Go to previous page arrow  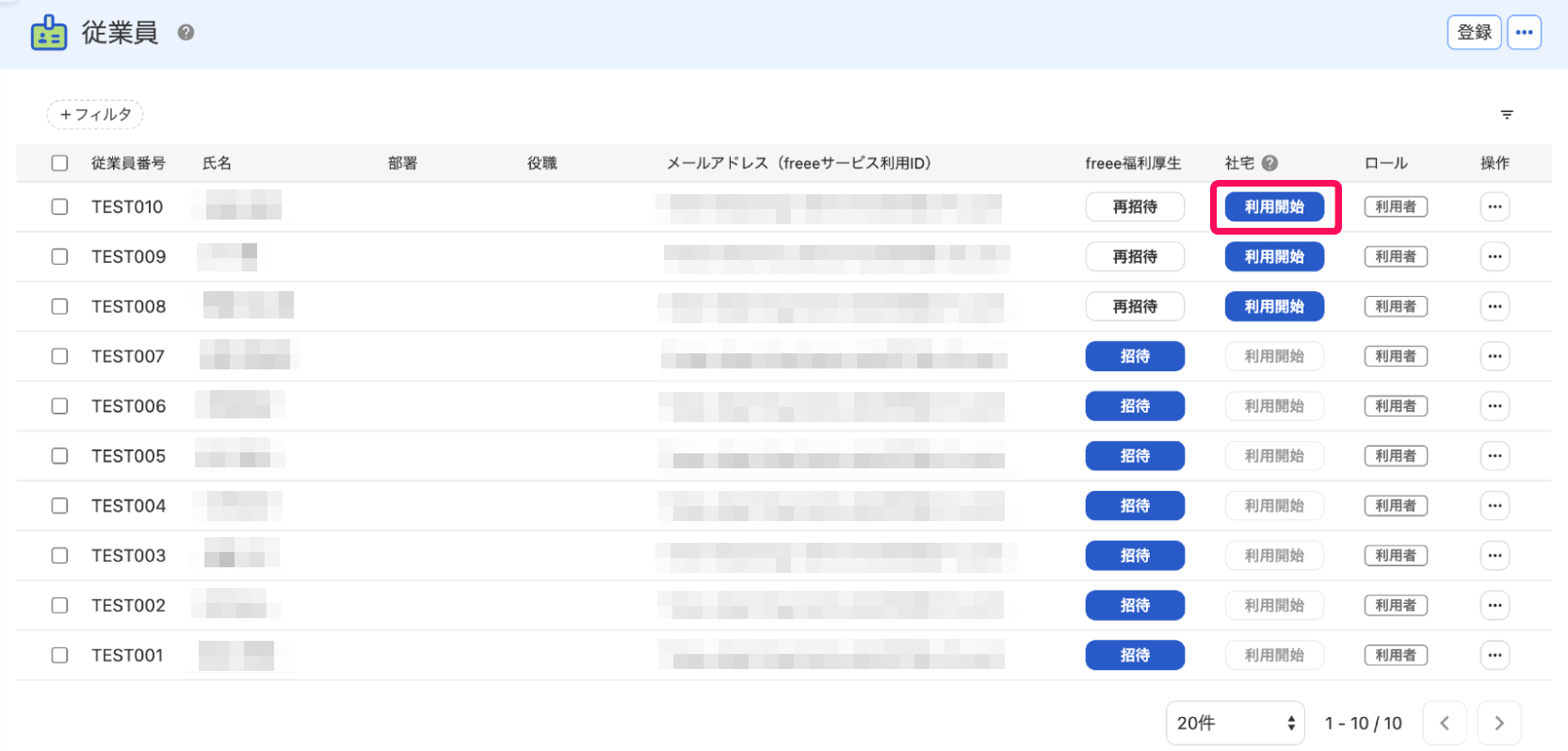click(1445, 724)
